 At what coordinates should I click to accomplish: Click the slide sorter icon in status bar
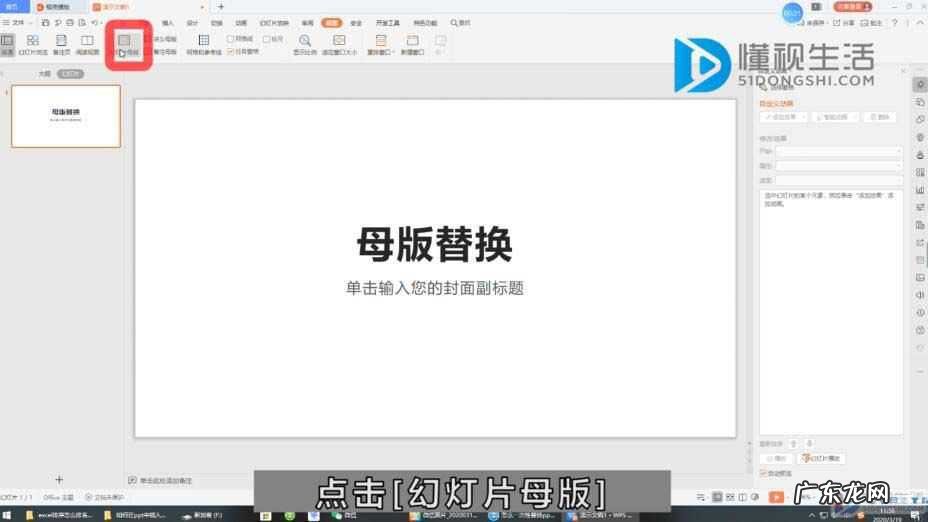730,497
